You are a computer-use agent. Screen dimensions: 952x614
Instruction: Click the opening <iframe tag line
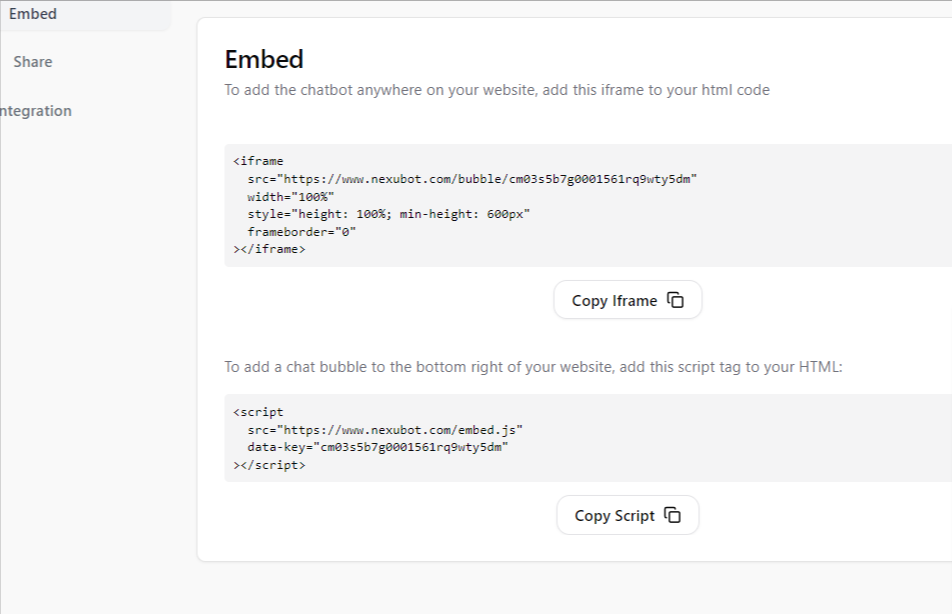pyautogui.click(x=259, y=160)
